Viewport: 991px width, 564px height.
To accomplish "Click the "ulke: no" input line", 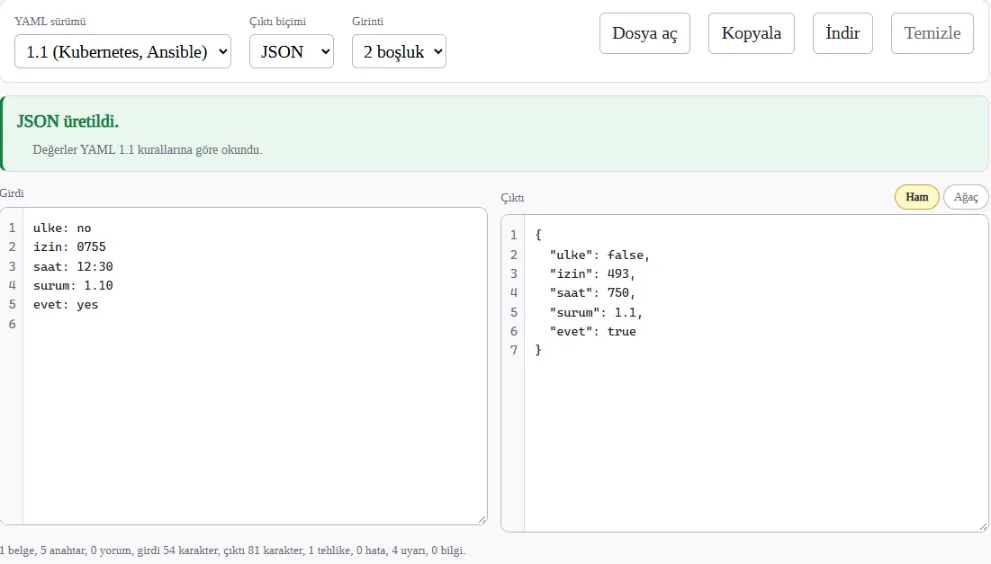I will click(x=62, y=228).
